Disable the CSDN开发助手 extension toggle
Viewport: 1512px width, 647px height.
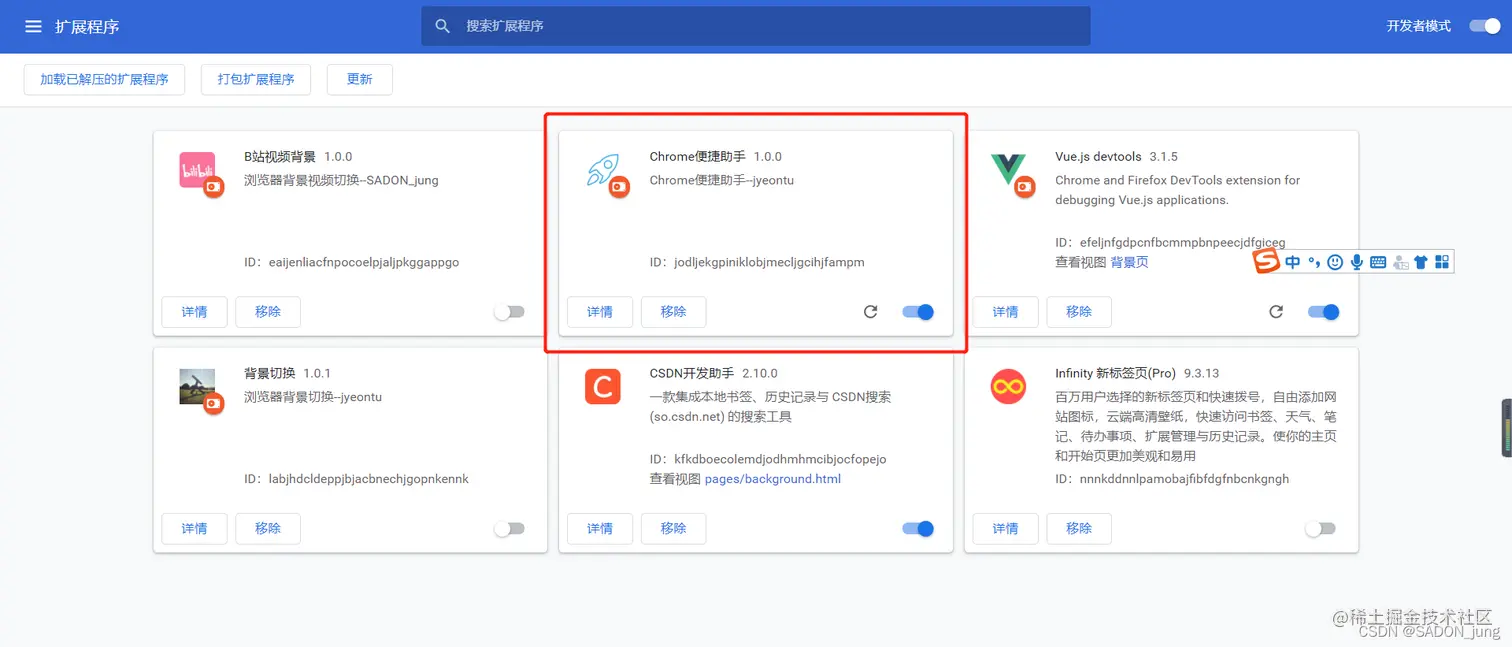pos(918,528)
